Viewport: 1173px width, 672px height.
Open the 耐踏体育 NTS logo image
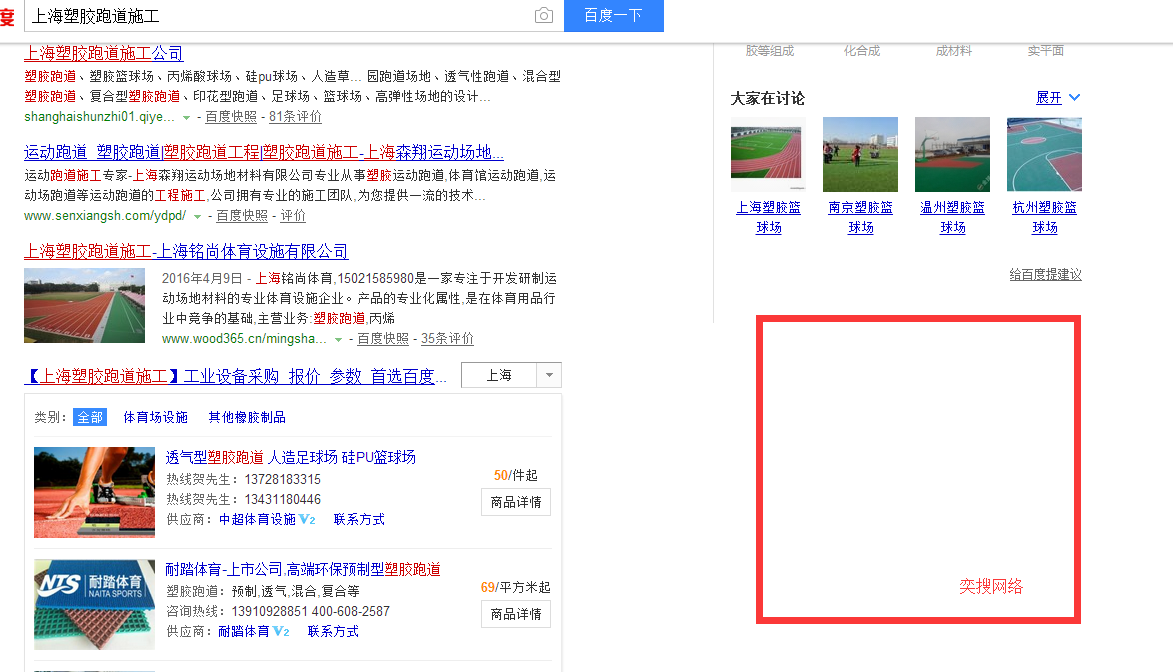[x=94, y=605]
